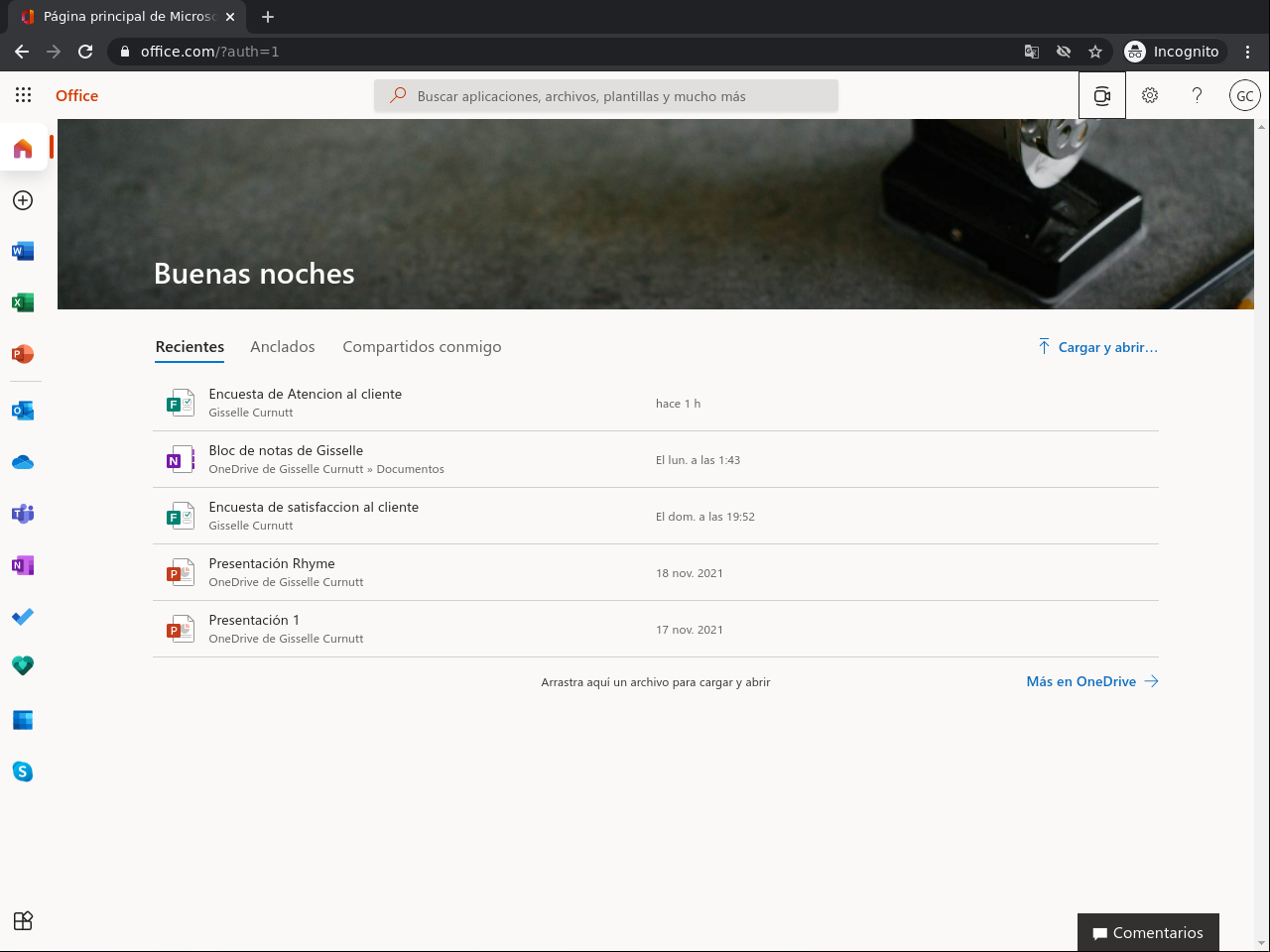Reload the page in Chrome
The image size is (1270, 952).
pos(85,52)
